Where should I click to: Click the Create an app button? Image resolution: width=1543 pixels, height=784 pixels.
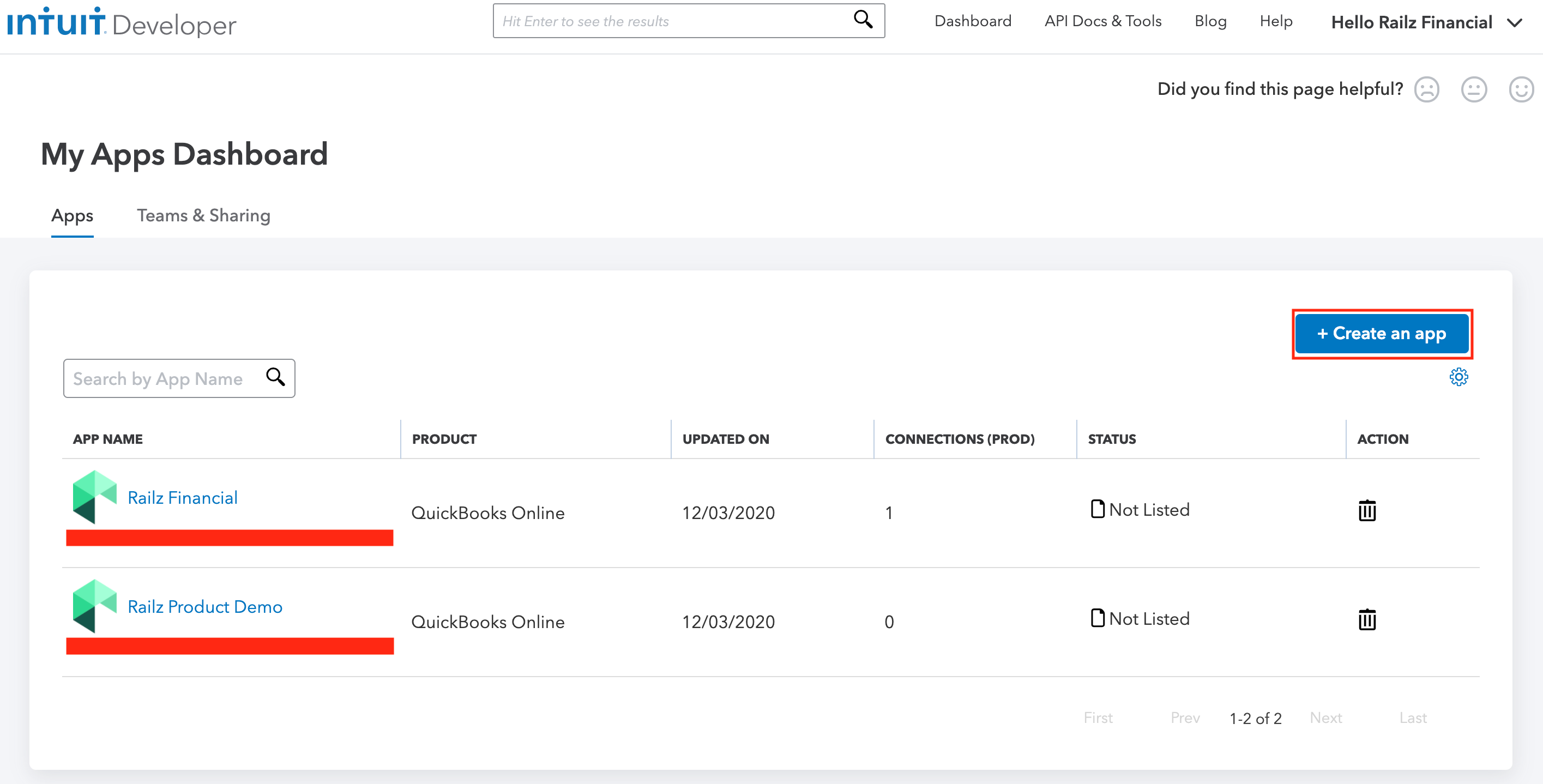pos(1381,334)
